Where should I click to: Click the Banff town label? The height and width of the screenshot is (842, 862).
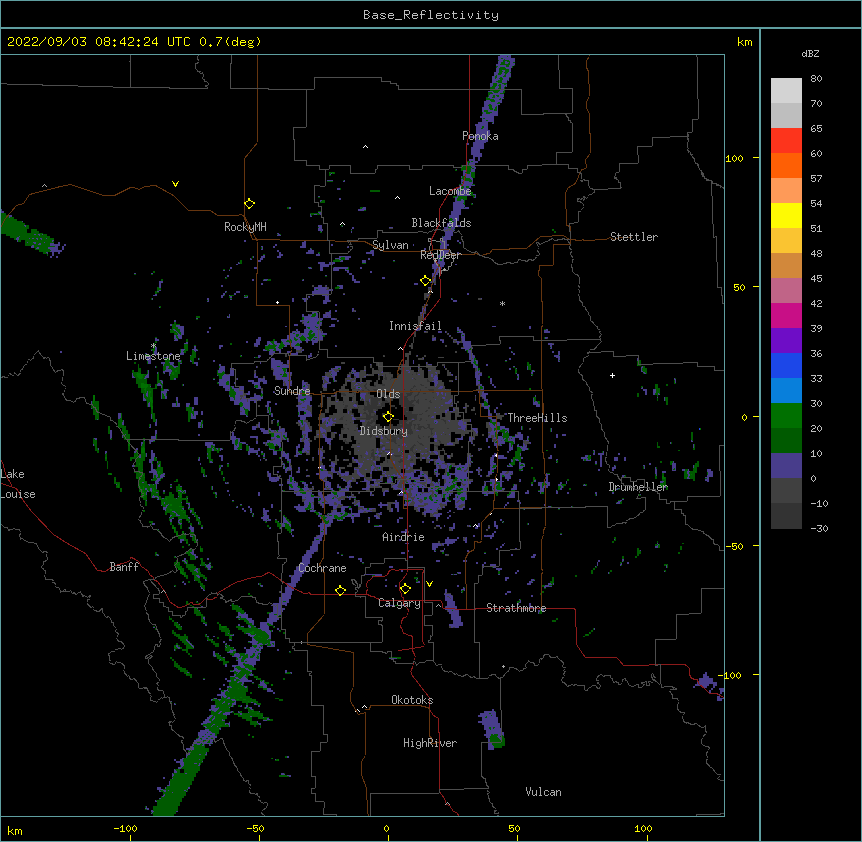124,567
